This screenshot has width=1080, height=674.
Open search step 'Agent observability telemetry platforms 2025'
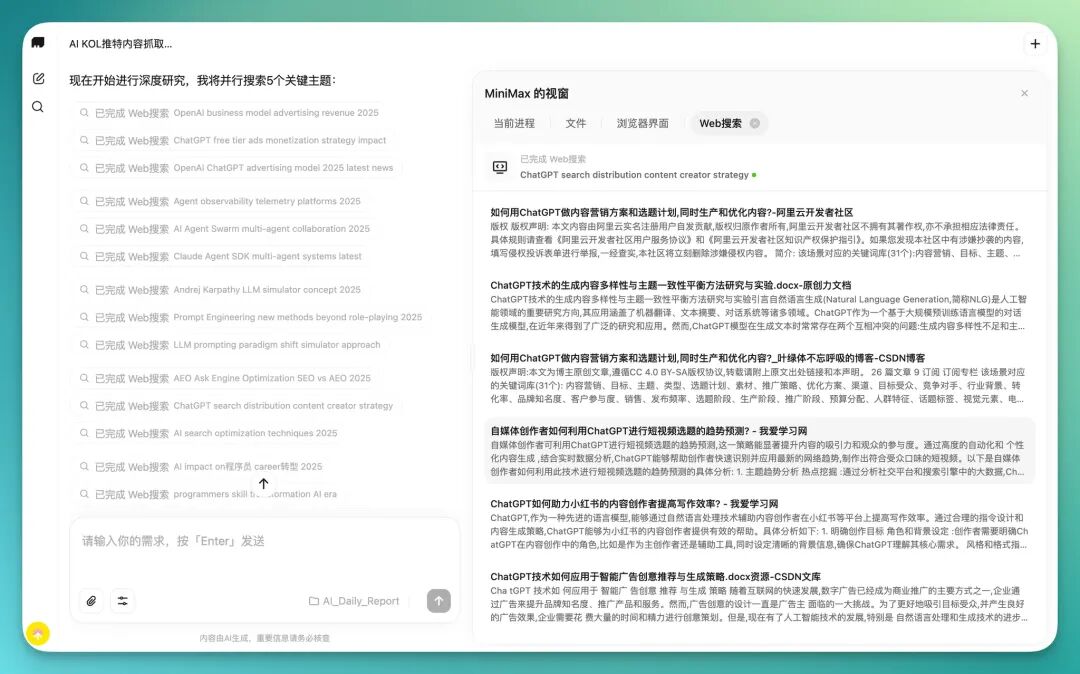[220, 202]
